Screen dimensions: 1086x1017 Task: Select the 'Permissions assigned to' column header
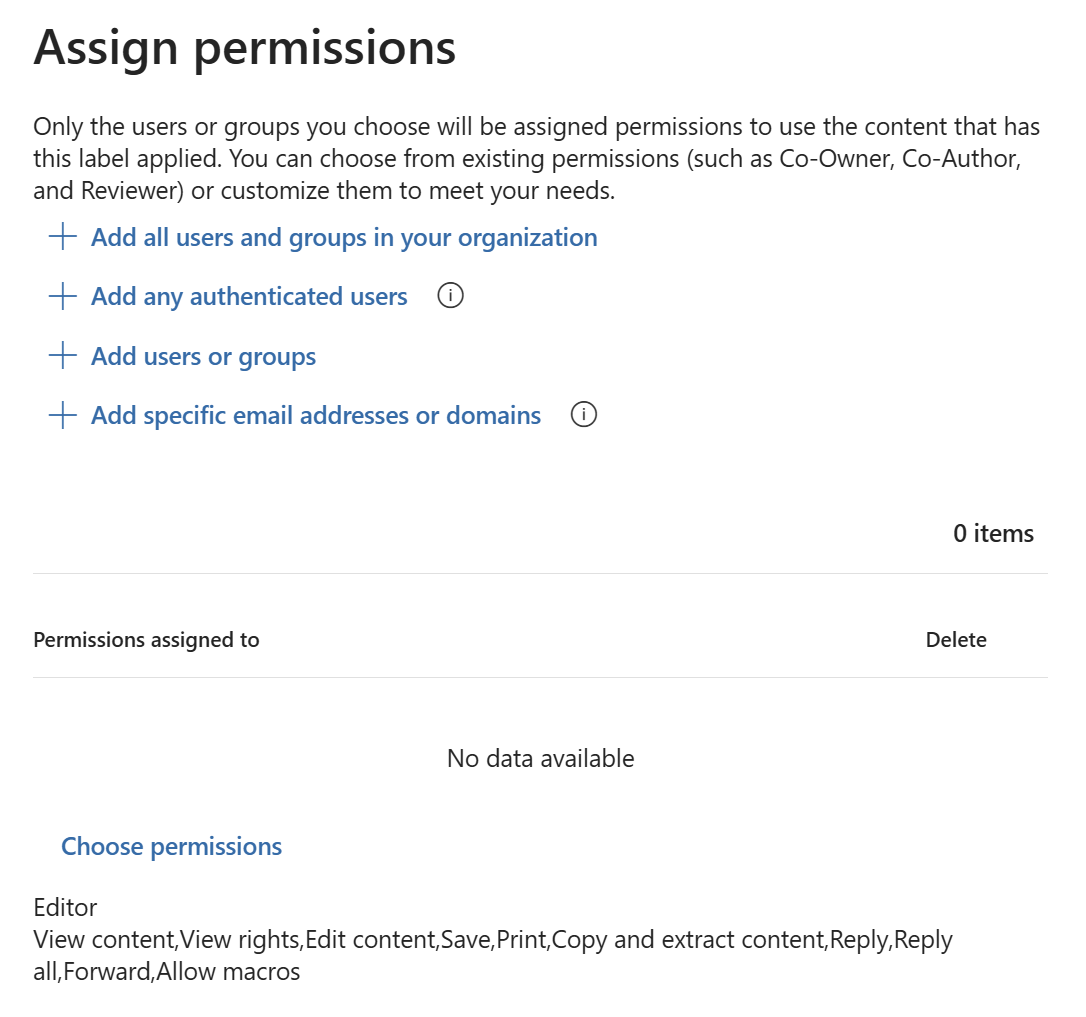coord(146,639)
